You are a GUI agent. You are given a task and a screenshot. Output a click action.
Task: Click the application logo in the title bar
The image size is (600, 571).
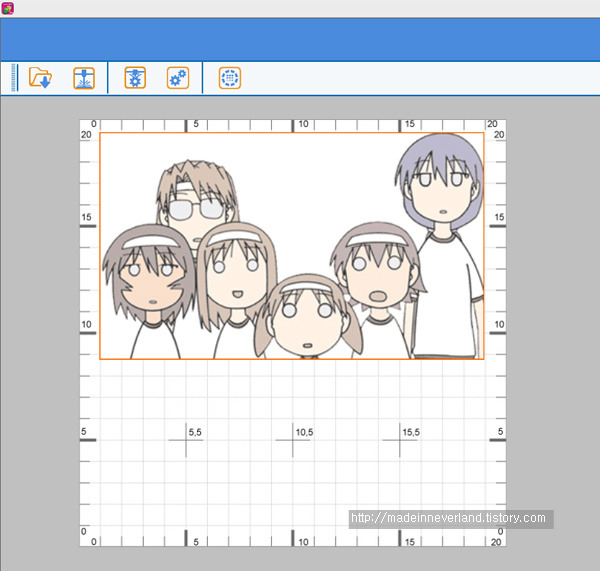7,8
